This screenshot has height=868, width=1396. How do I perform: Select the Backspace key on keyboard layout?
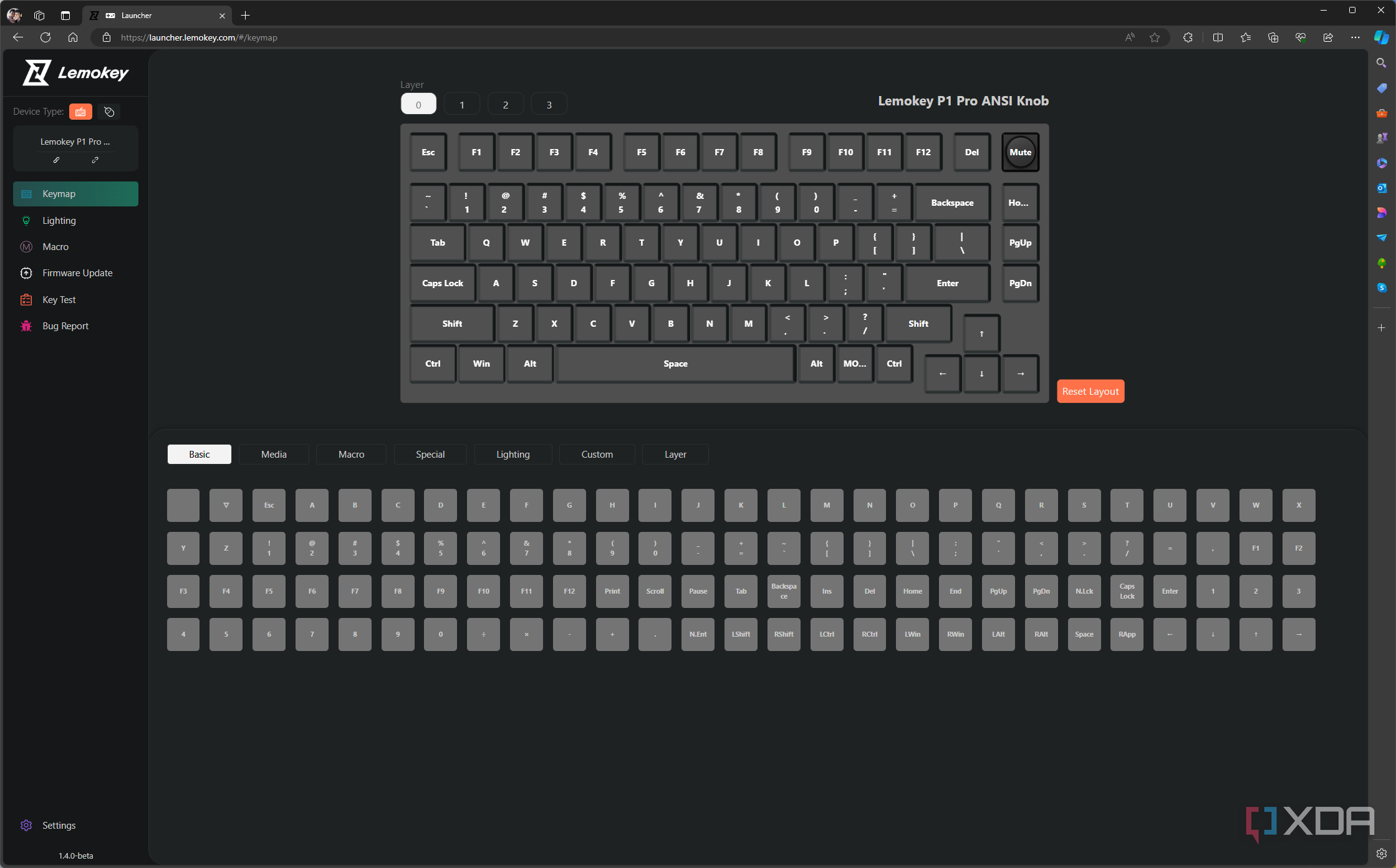tap(952, 203)
